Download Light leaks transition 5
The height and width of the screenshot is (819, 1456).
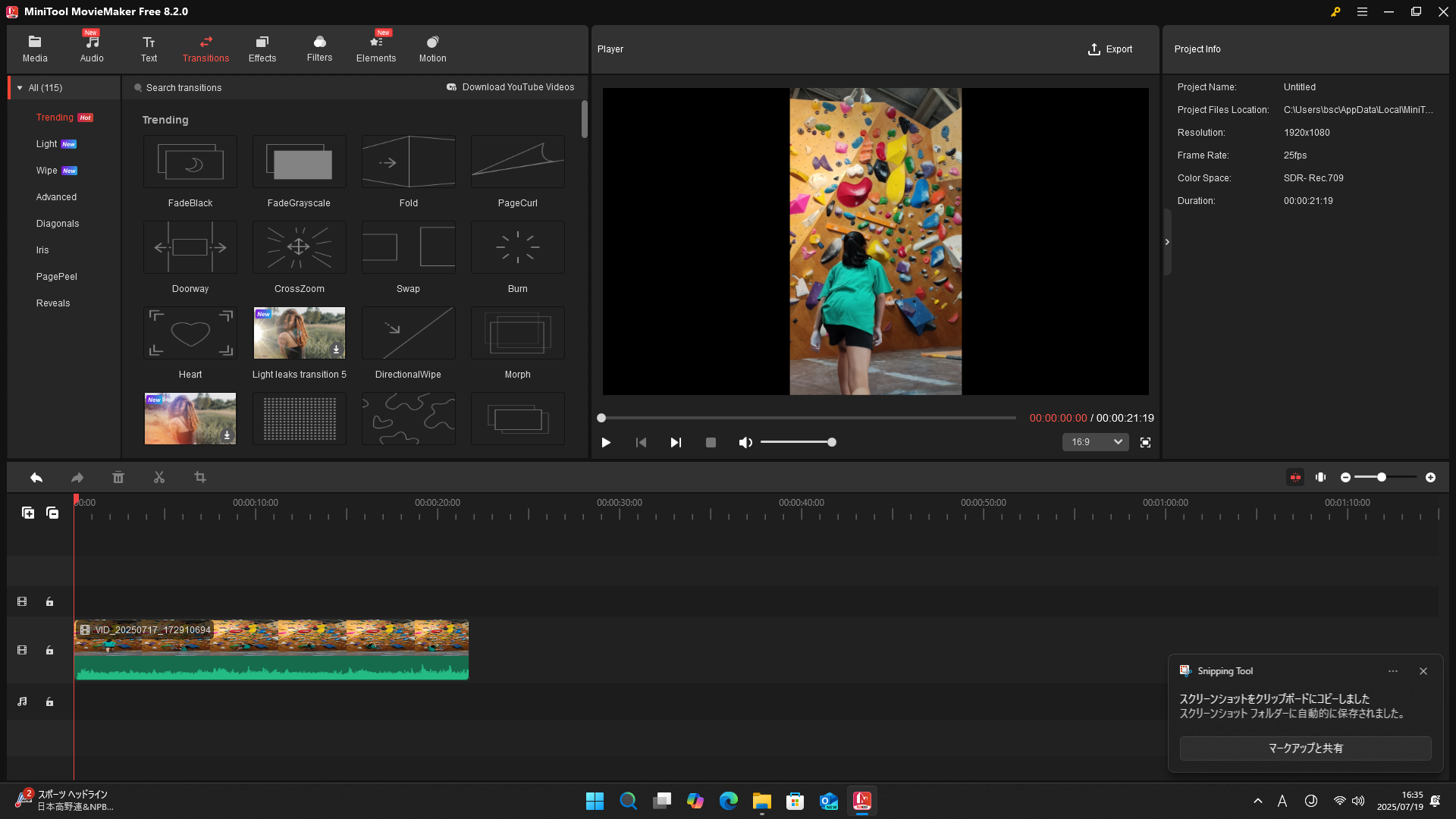tap(336, 350)
